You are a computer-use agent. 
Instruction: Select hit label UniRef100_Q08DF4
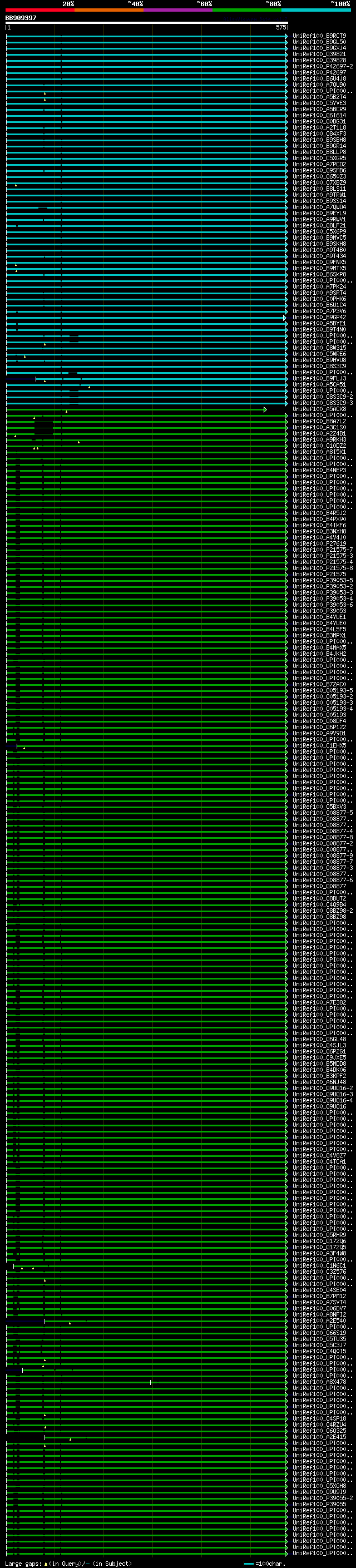(x=319, y=721)
